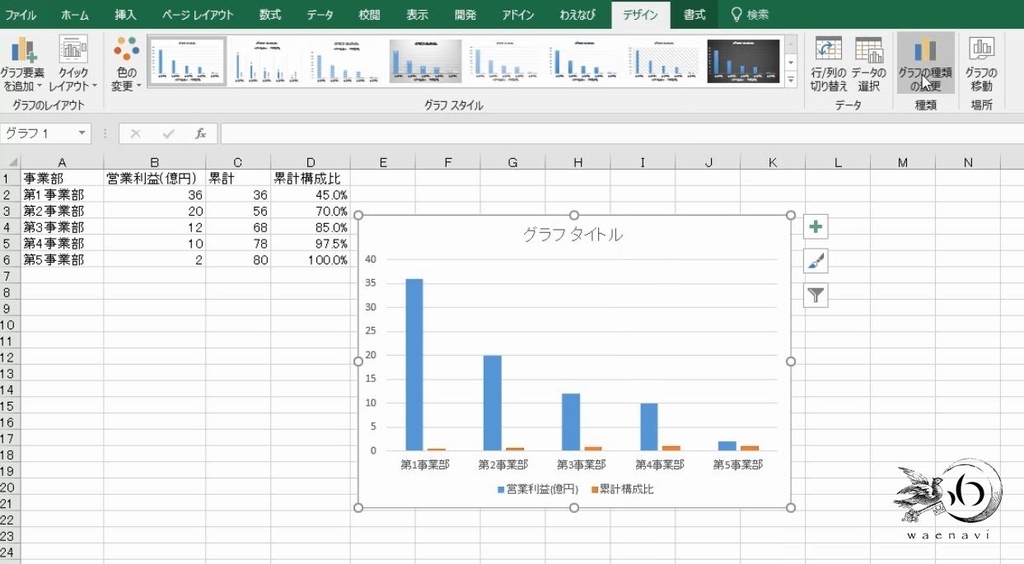1024x564 pixels.
Task: Click the fx Insert Function icon
Action: [200, 134]
